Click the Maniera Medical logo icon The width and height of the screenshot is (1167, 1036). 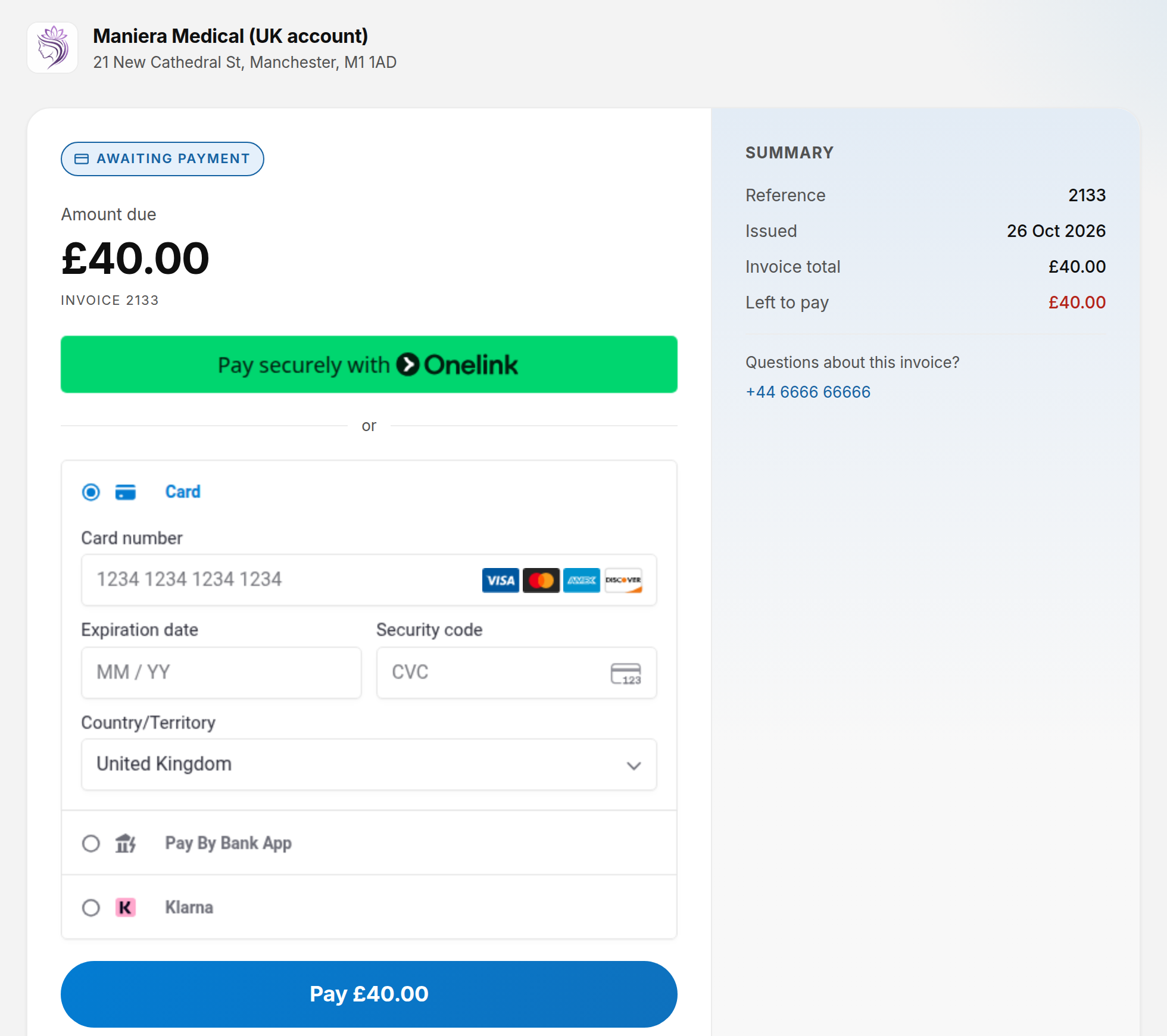[x=52, y=48]
